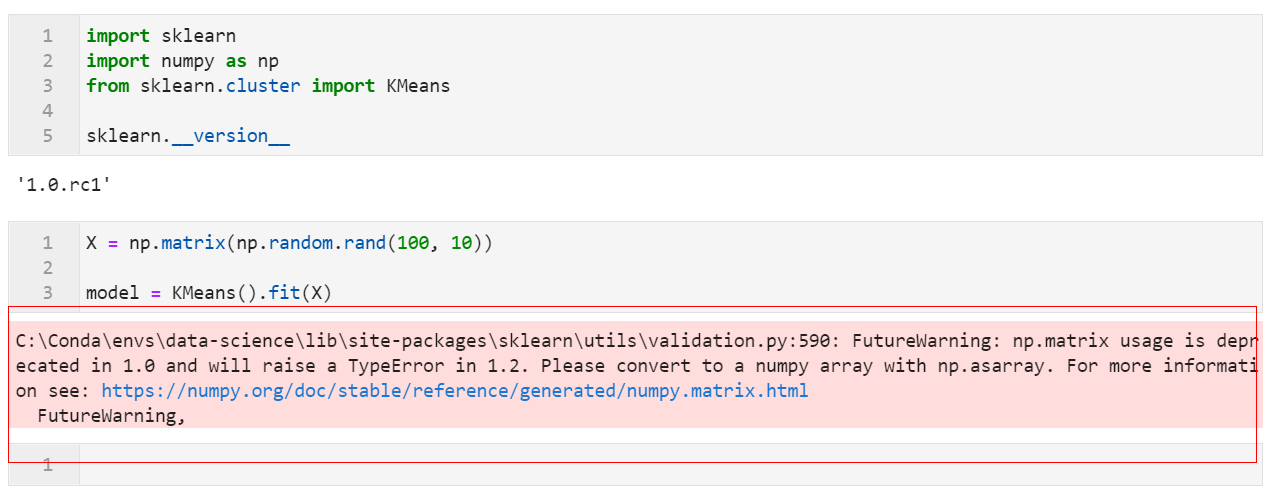Click line number 3 in second cell

point(47,293)
